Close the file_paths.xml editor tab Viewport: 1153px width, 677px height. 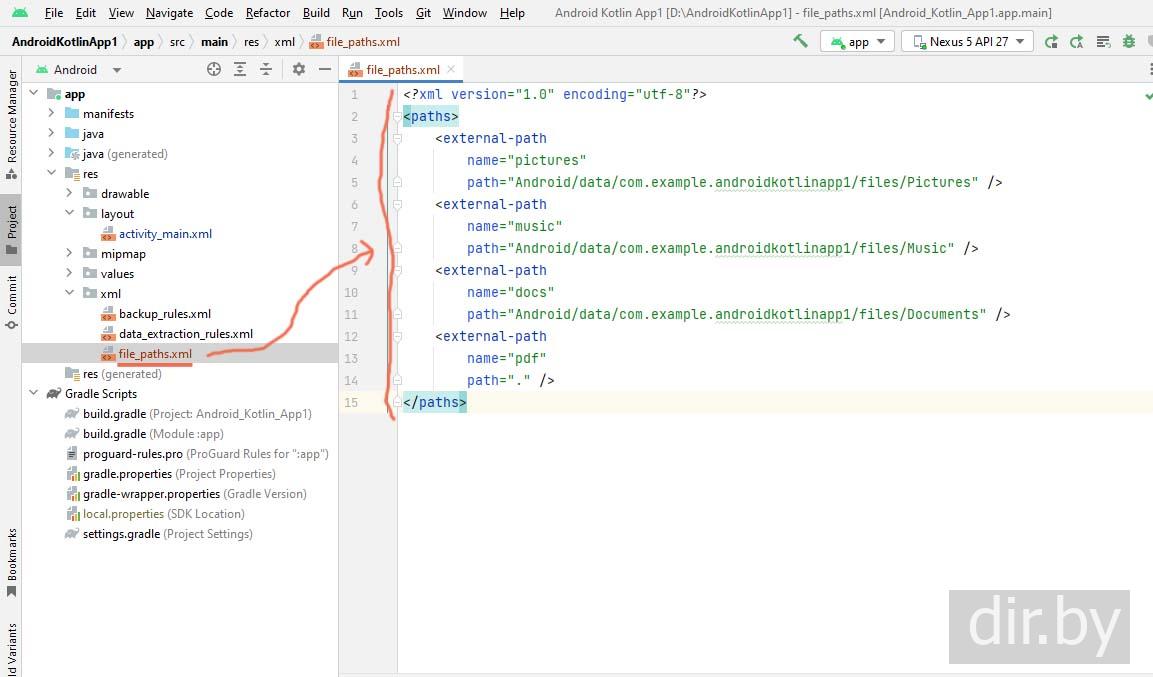[x=451, y=69]
